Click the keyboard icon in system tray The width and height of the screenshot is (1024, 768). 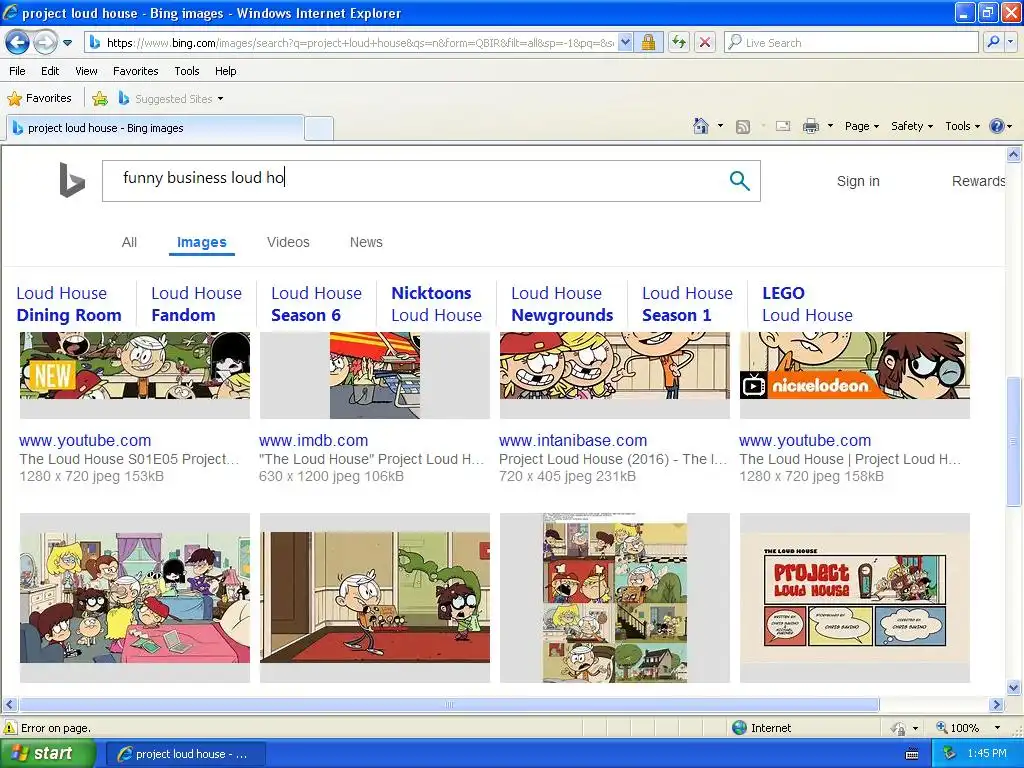click(912, 754)
